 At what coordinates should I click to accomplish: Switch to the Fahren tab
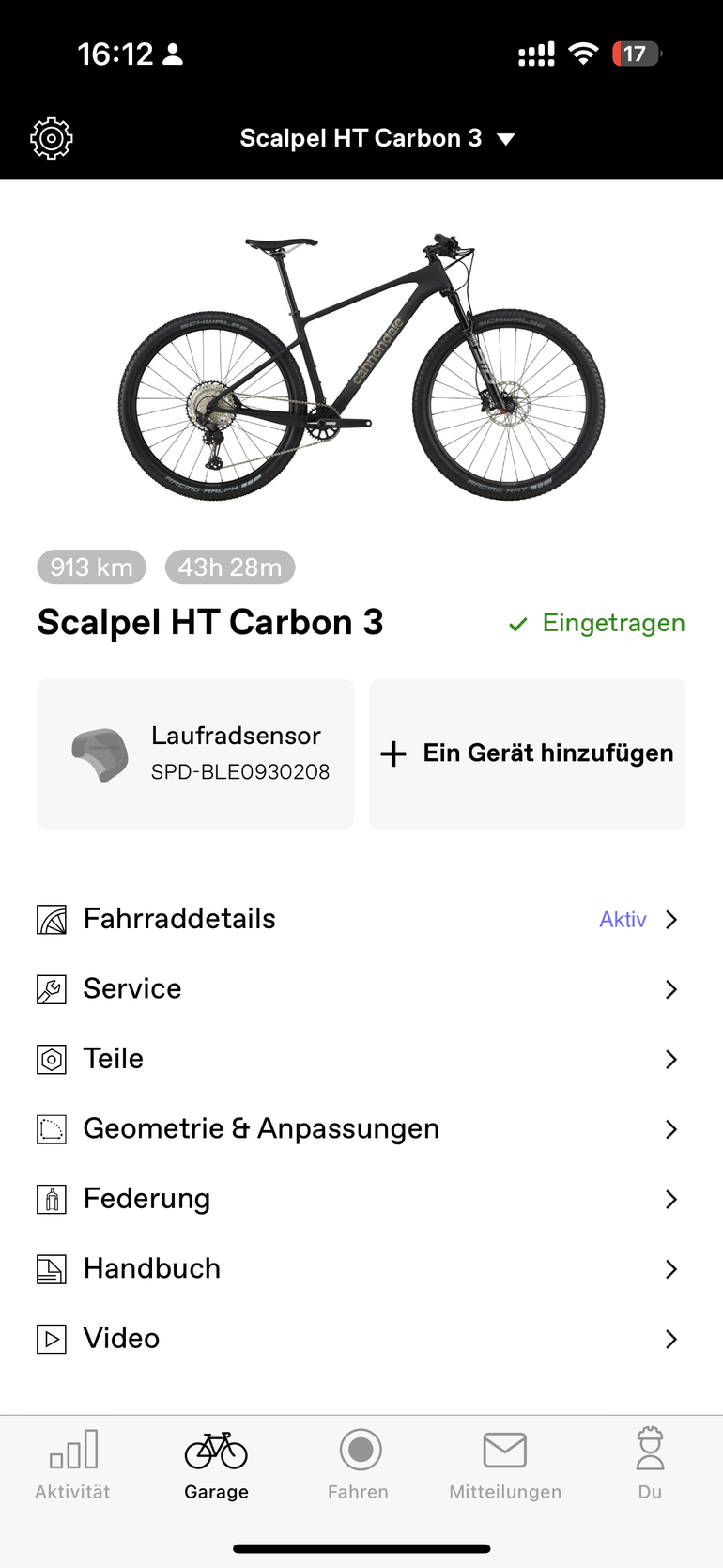(360, 1463)
